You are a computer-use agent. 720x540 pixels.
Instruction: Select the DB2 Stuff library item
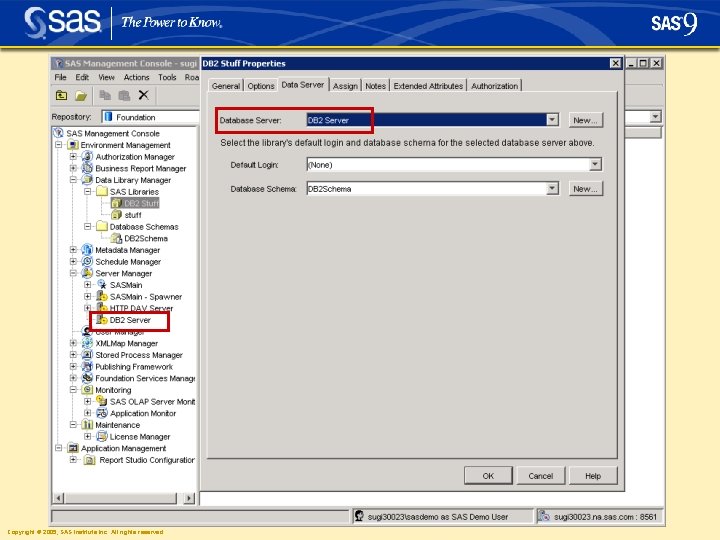coord(141,203)
